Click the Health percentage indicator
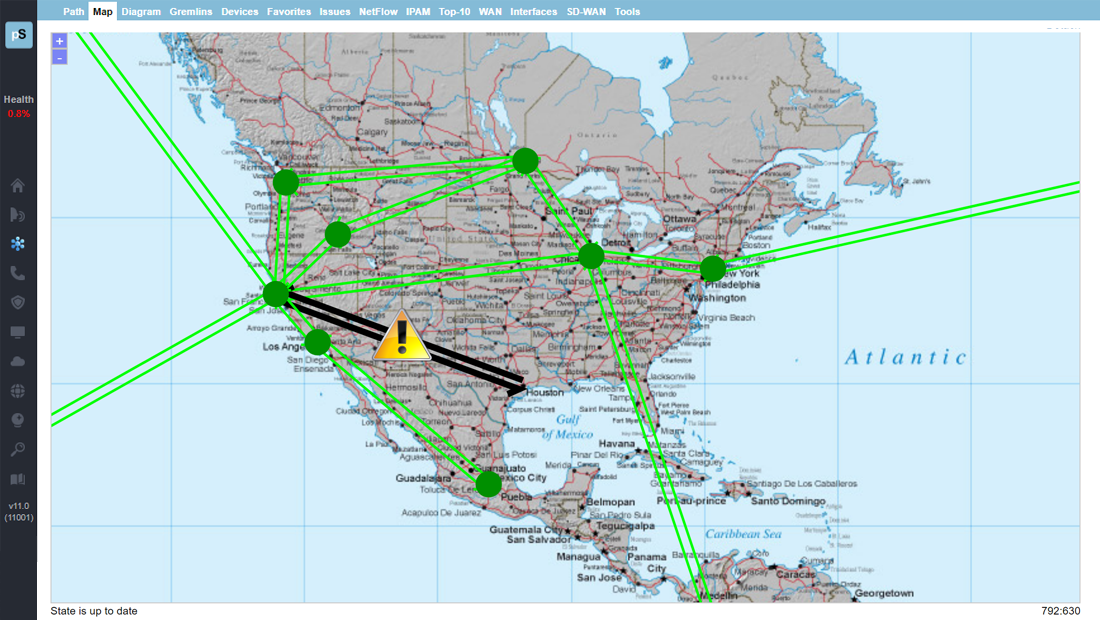 18,107
